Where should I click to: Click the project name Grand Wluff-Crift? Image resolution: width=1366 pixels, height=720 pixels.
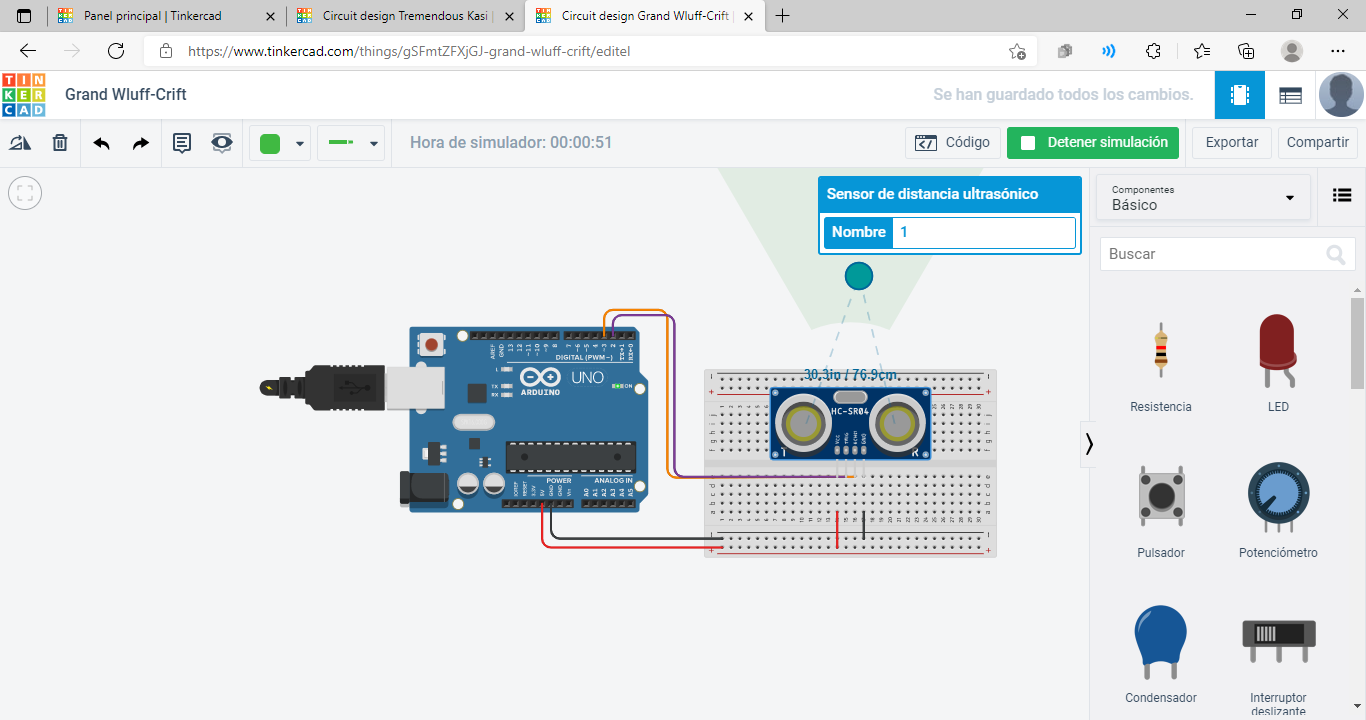(126, 95)
